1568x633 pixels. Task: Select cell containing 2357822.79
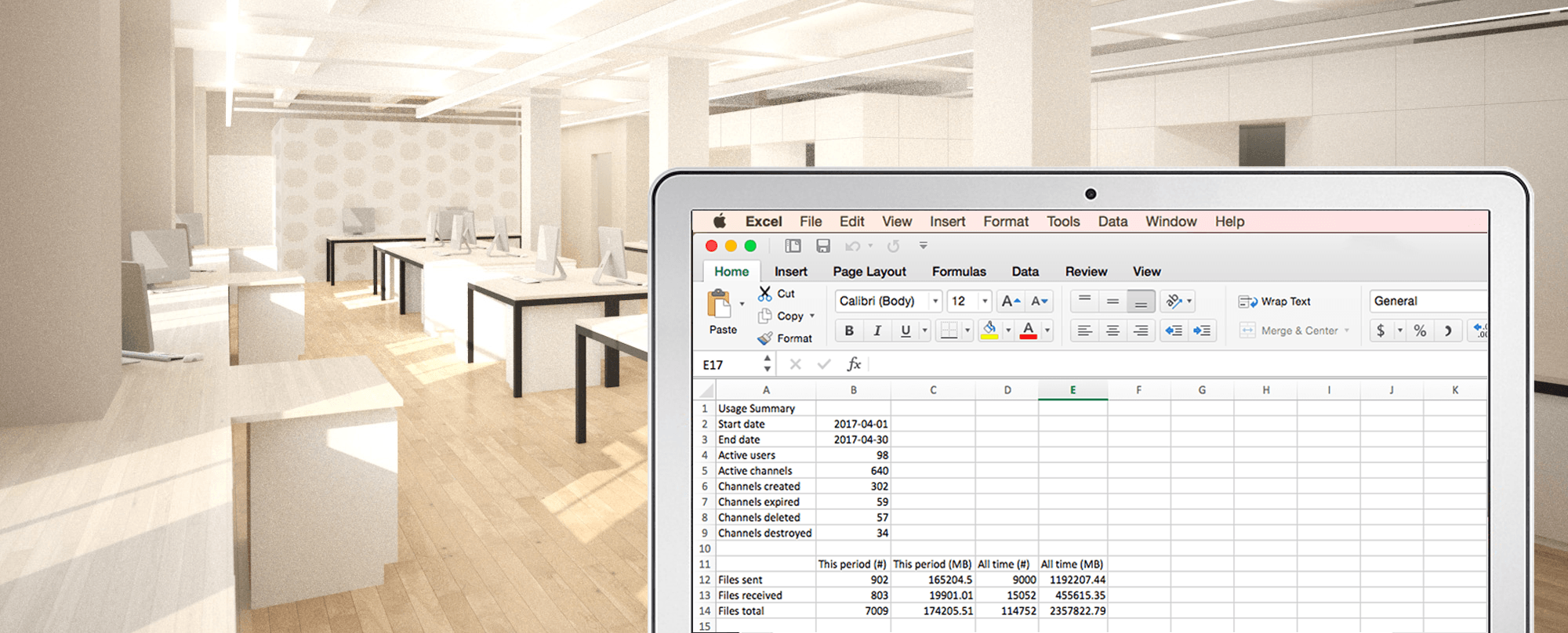[x=1073, y=611]
